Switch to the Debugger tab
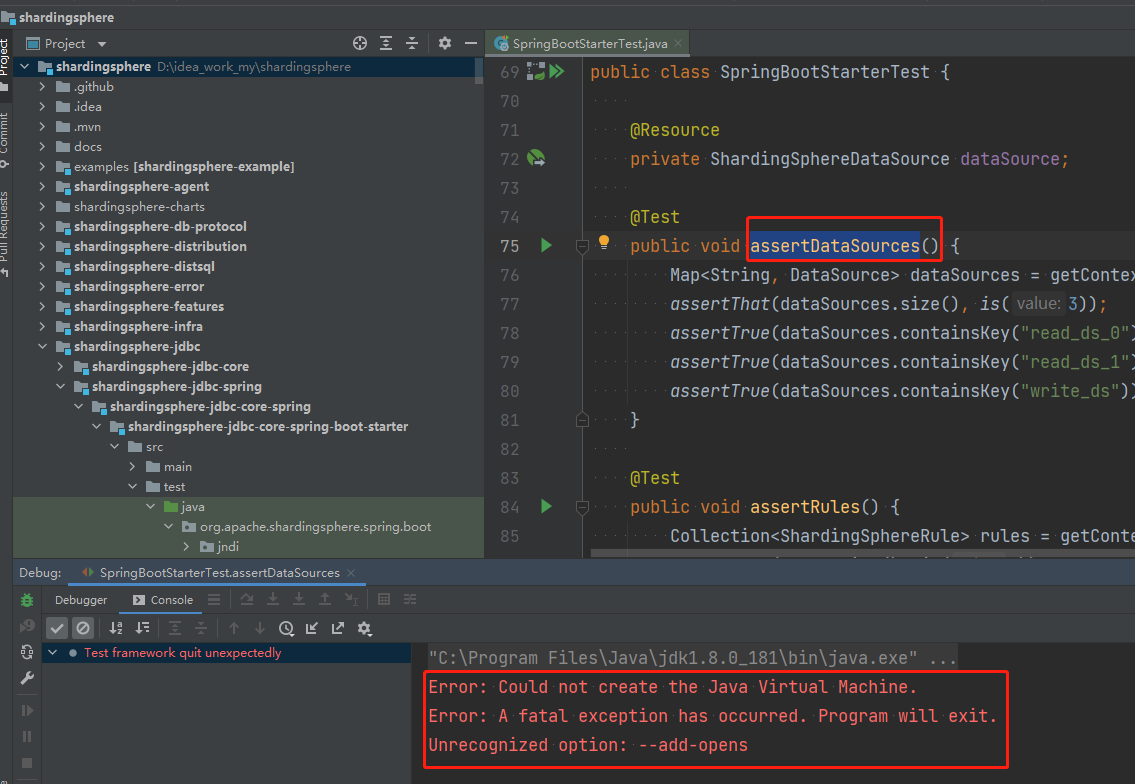1135x784 pixels. (80, 599)
